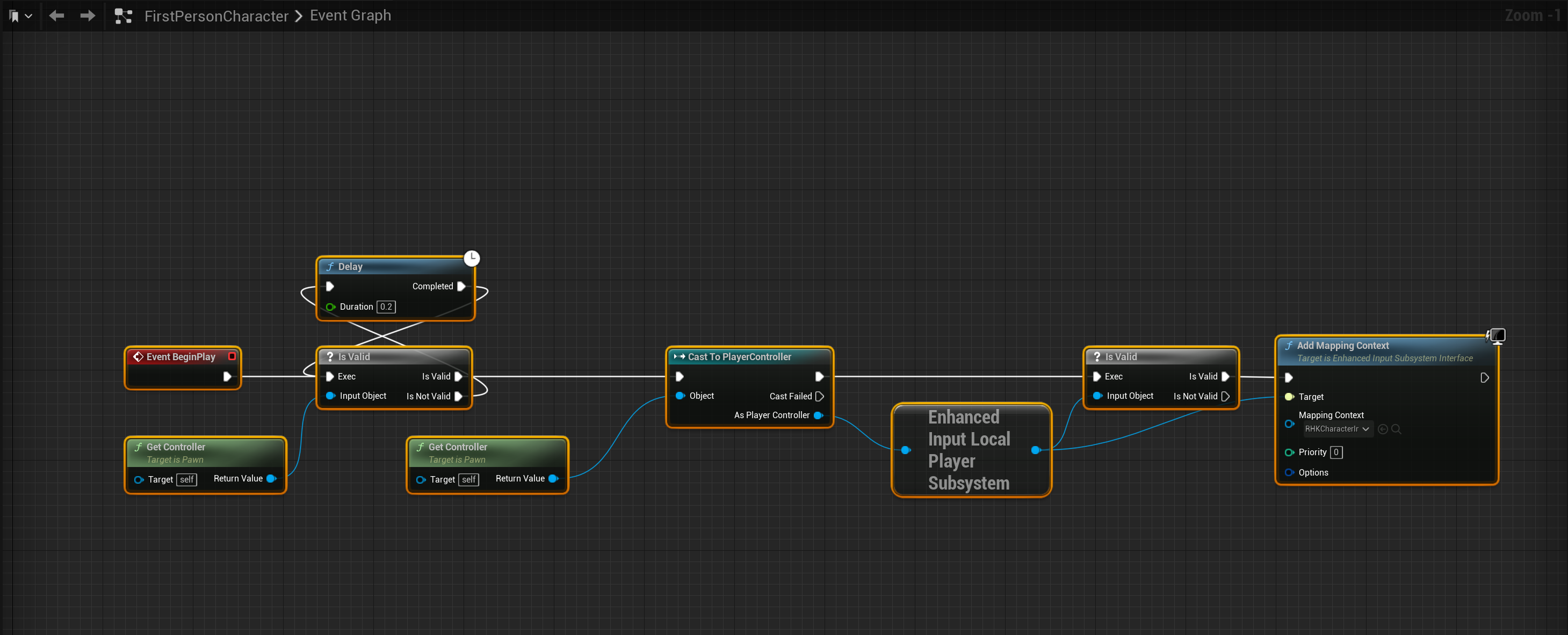
Task: Click Event BeginPlay exec output pin
Action: 227,376
